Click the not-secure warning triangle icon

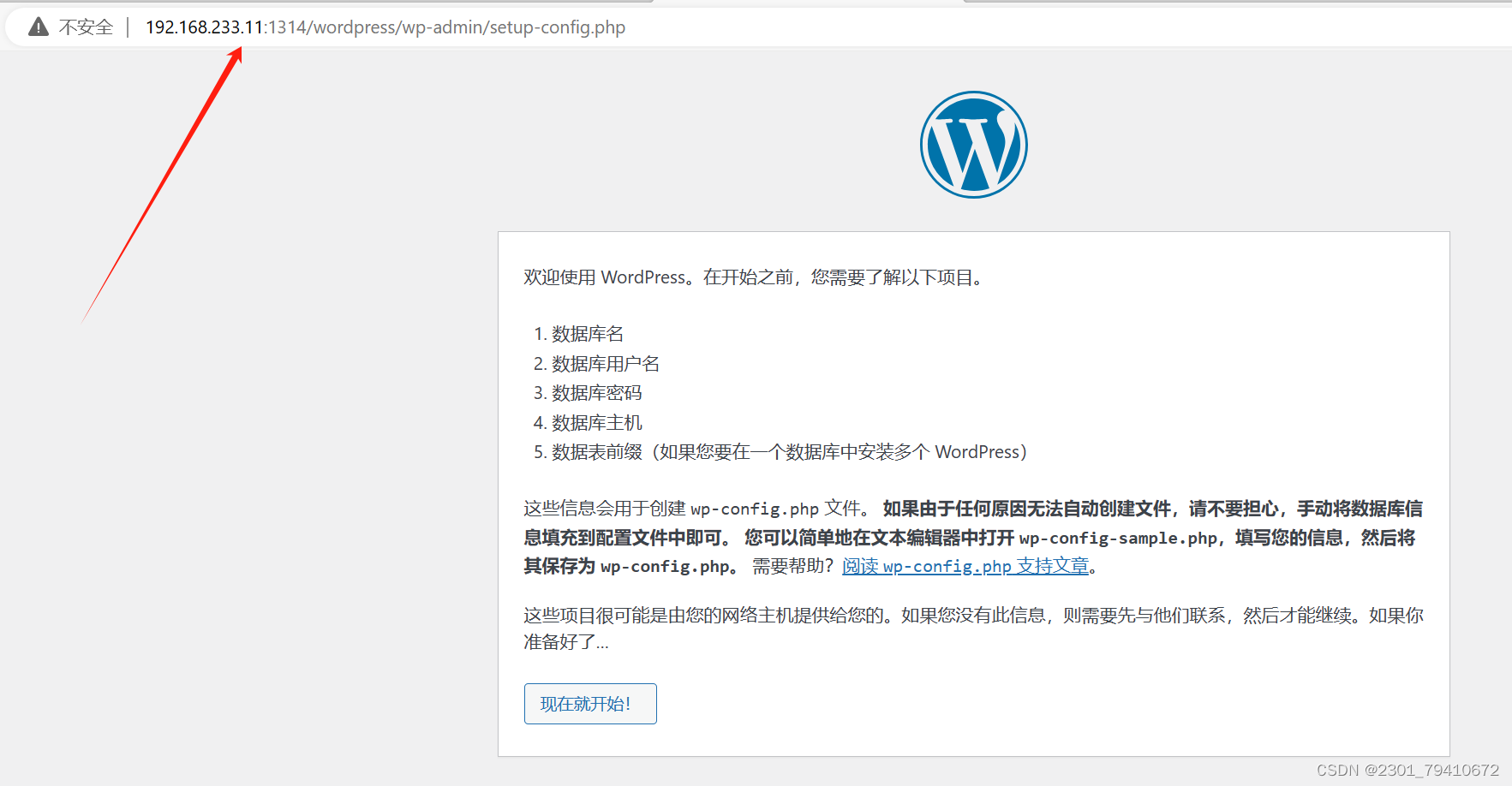tap(39, 27)
